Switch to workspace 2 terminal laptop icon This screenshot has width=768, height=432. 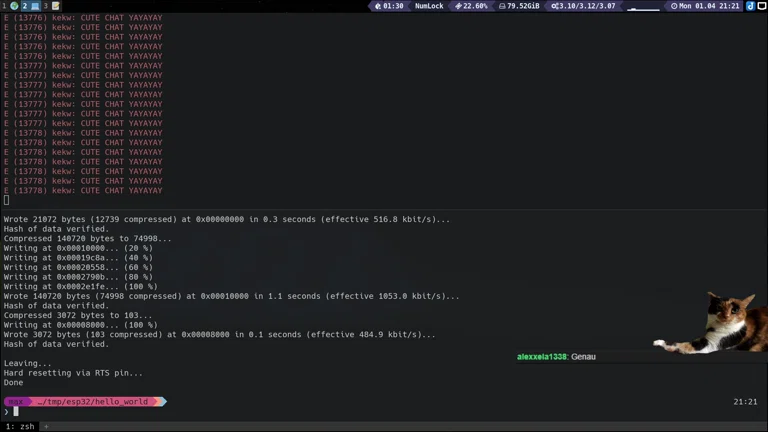tap(31, 6)
